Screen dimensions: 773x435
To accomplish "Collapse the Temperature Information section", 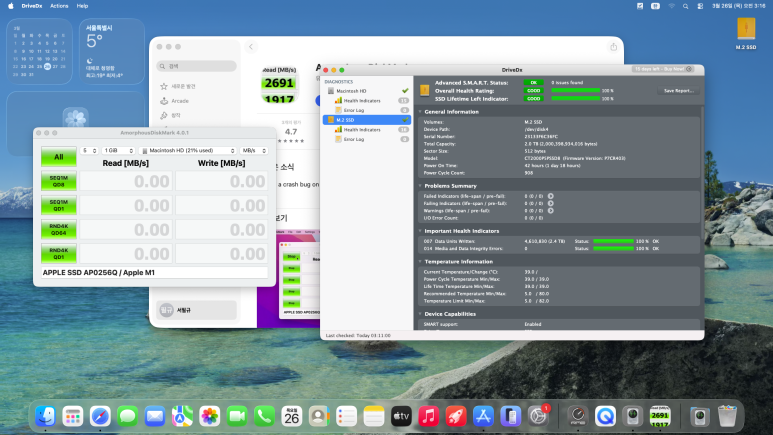I will (420, 261).
